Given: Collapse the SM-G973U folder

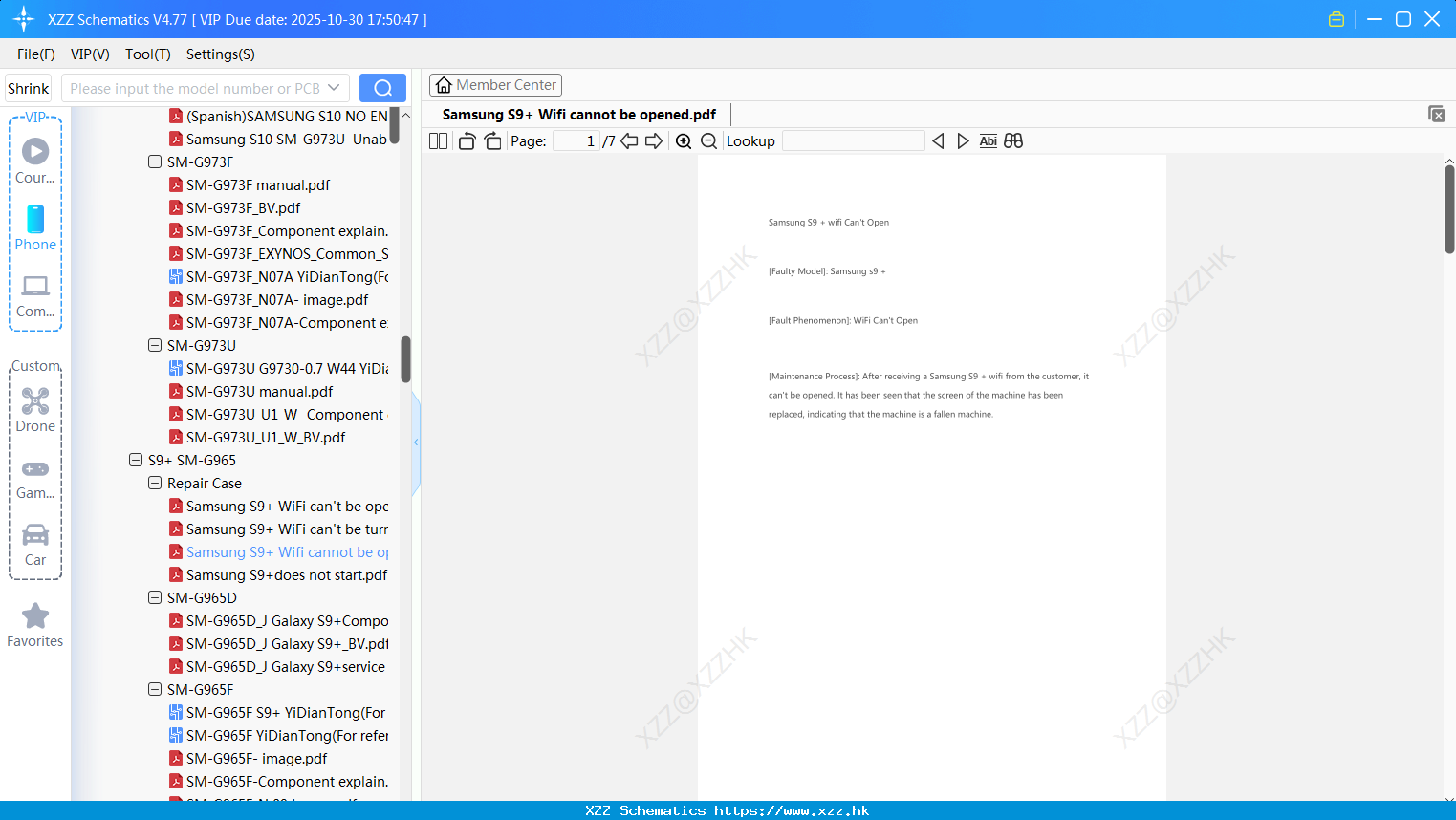Looking at the screenshot, I should pyautogui.click(x=155, y=346).
